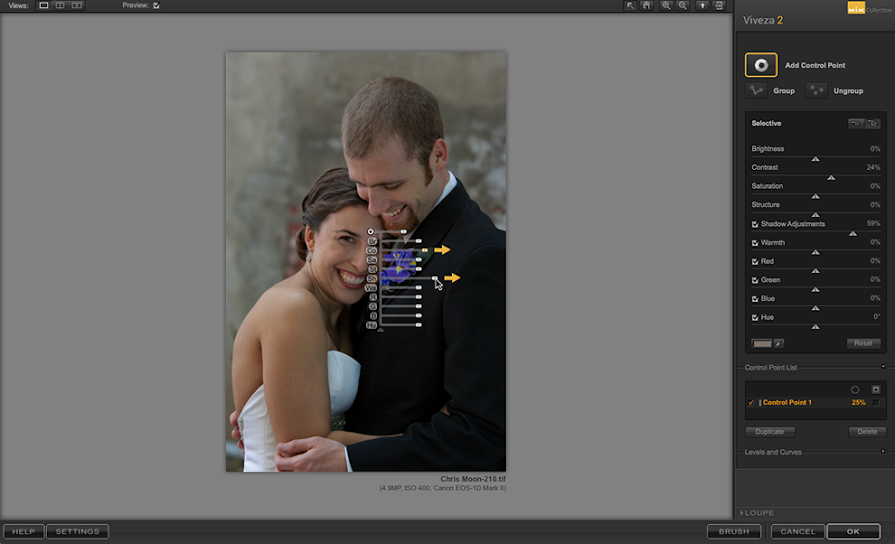Click the Ungroup control points icon
The width and height of the screenshot is (895, 544).
pos(817,90)
